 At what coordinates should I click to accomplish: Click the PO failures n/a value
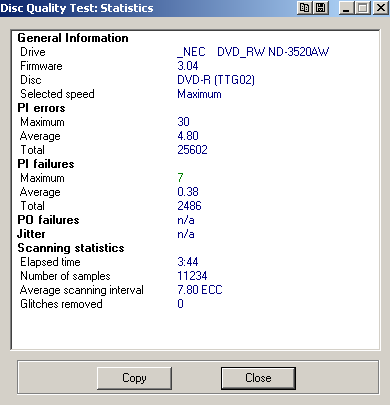click(x=186, y=220)
